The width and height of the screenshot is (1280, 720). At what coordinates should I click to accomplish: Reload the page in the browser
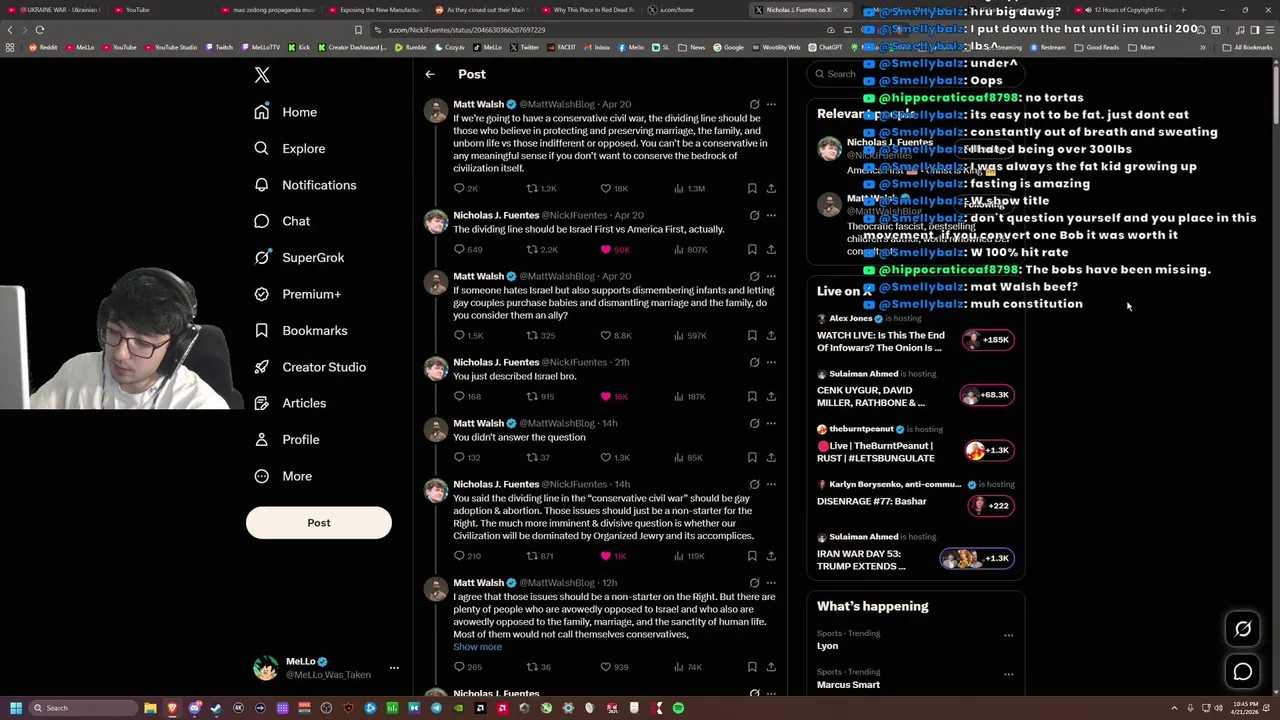point(40,30)
